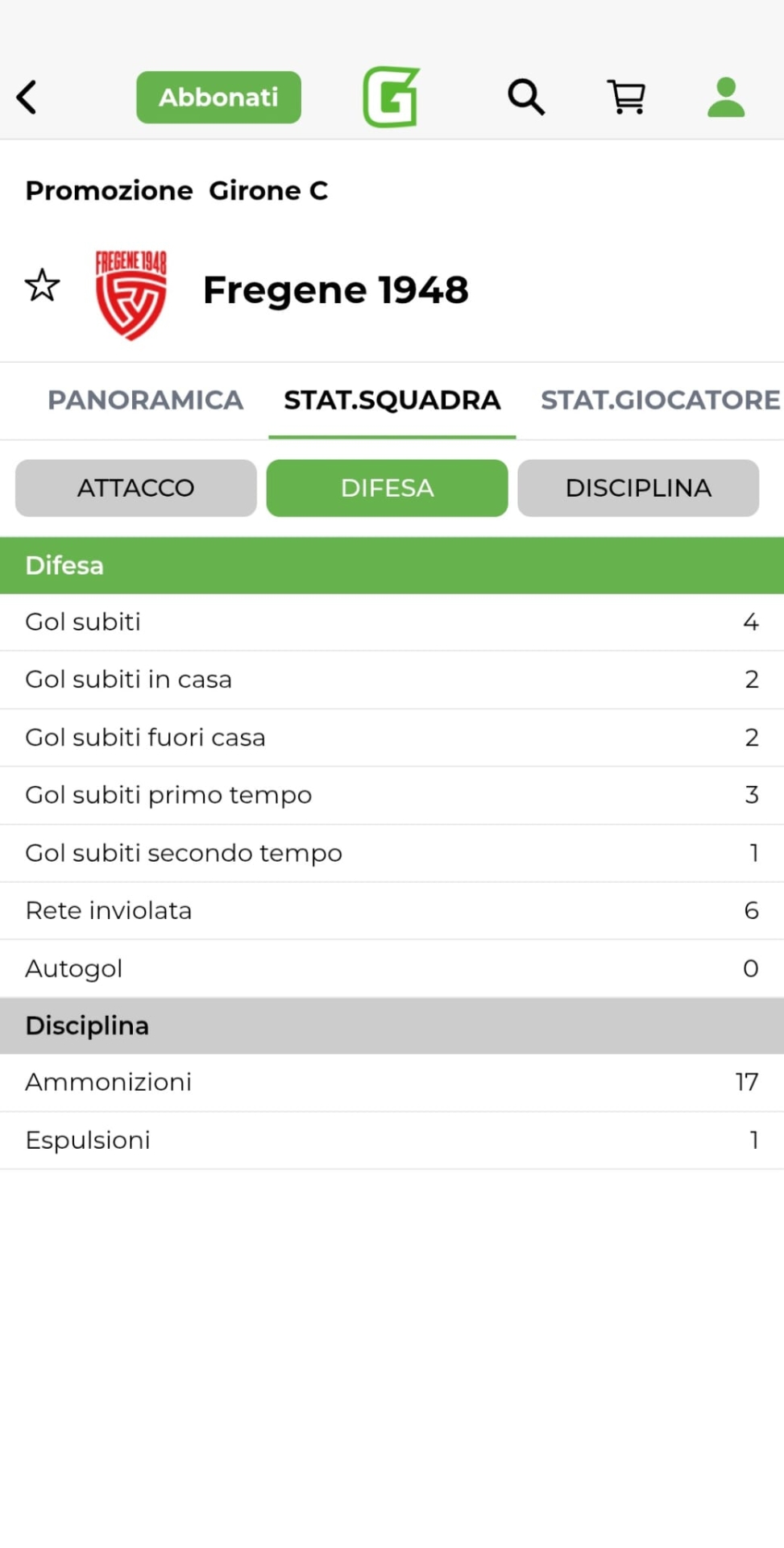Click the Promozione Girone C league link
The width and height of the screenshot is (784, 1548).
coord(176,191)
